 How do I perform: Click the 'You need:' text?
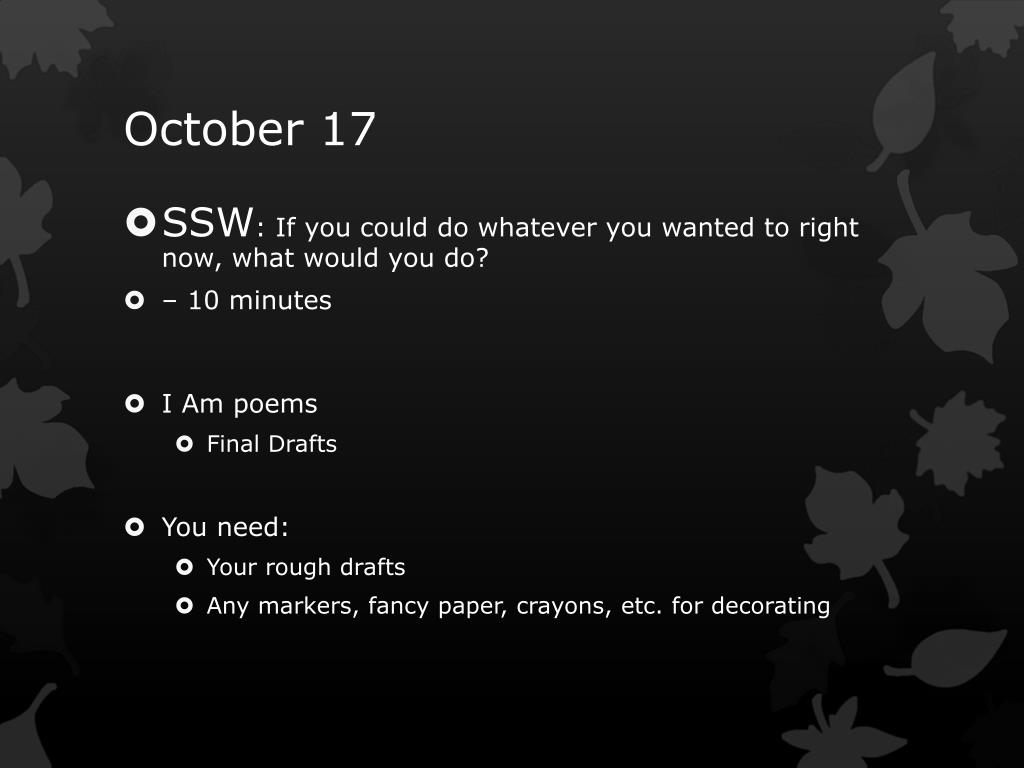(x=225, y=527)
